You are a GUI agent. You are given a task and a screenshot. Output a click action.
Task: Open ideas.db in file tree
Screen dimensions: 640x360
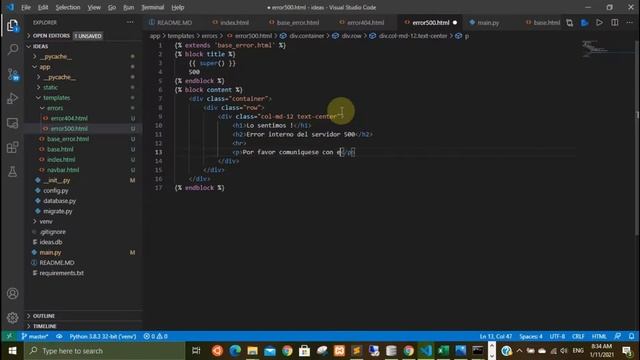pos(51,242)
